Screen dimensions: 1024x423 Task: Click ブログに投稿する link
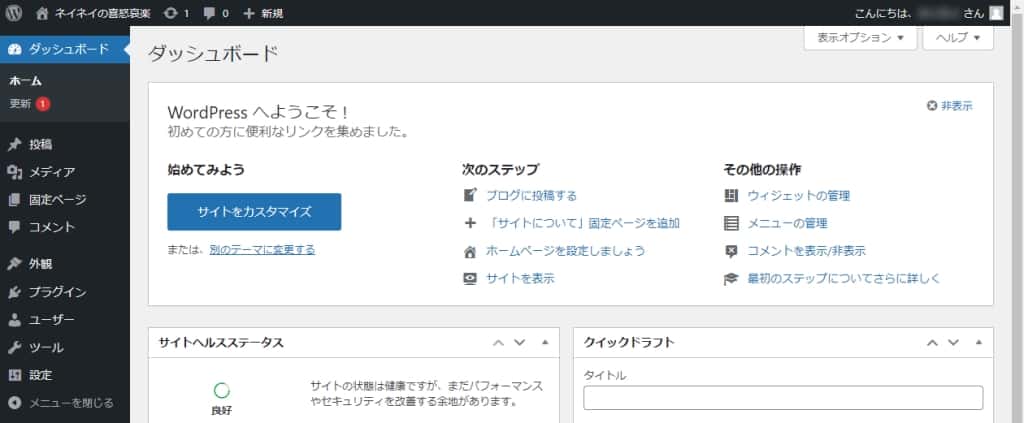pos(531,196)
